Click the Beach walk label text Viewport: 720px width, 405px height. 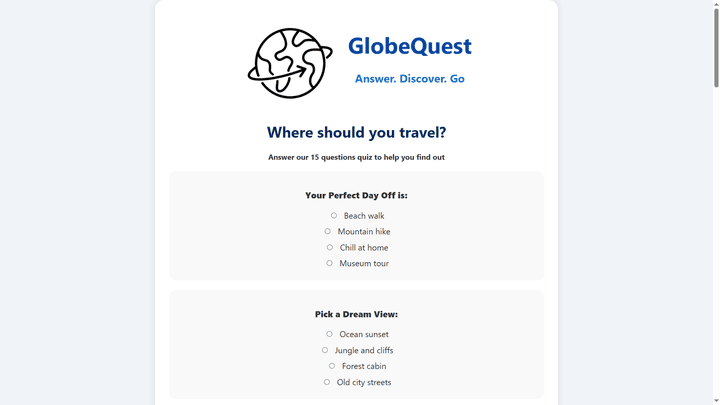point(364,216)
